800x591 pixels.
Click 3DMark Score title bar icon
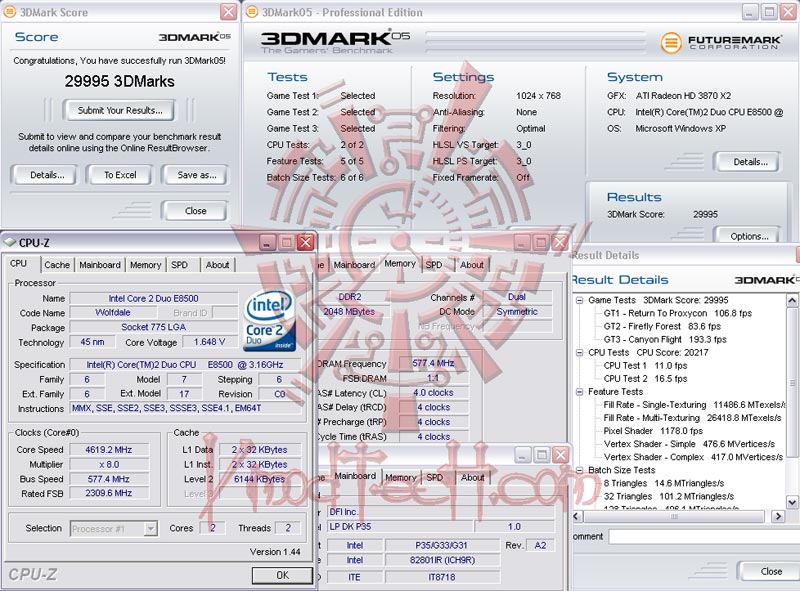(9, 12)
